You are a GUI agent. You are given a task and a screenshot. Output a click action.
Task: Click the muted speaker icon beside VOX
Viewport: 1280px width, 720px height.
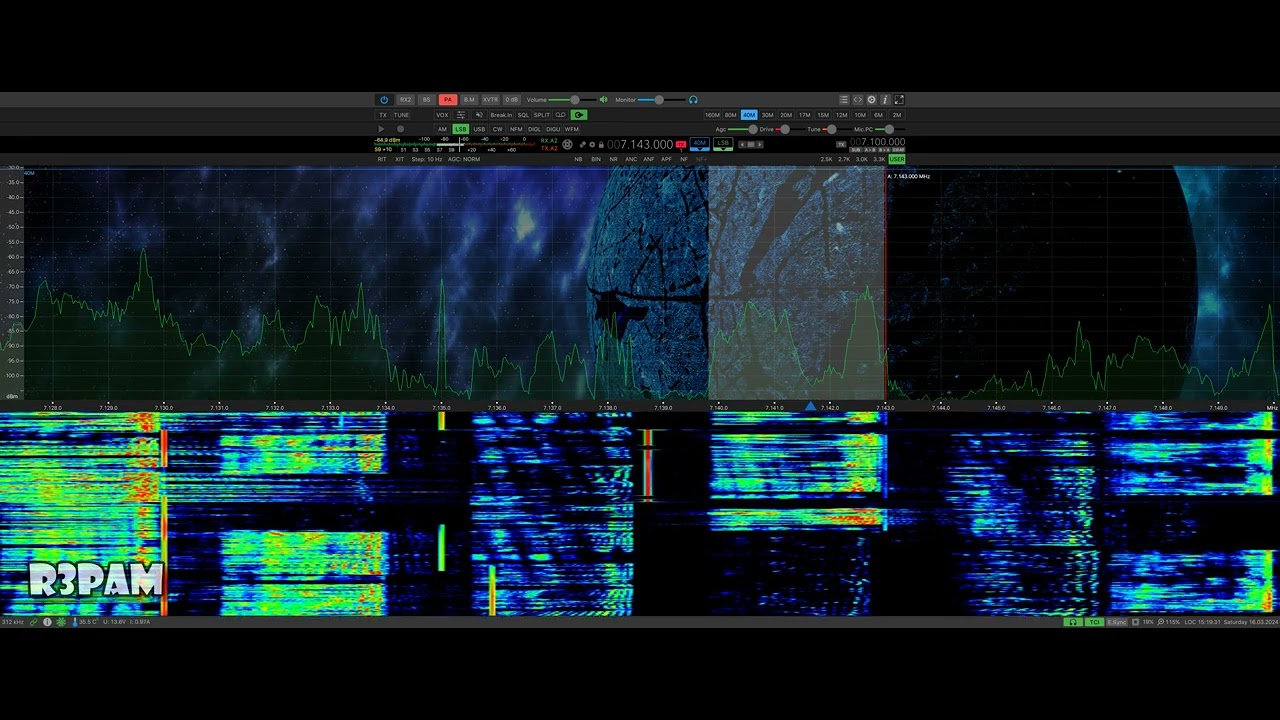[x=479, y=115]
